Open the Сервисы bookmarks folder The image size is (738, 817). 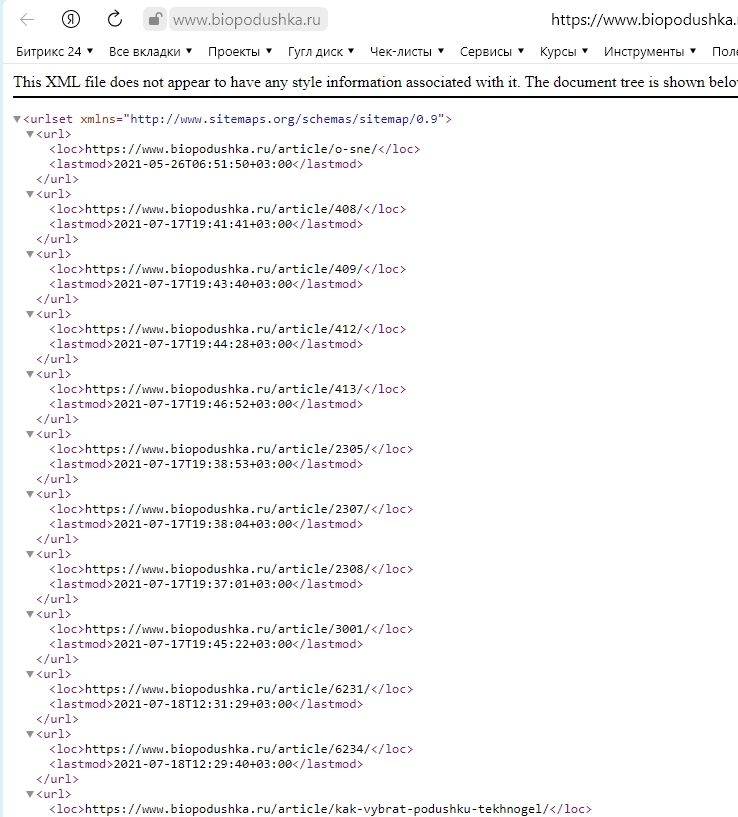coord(491,52)
